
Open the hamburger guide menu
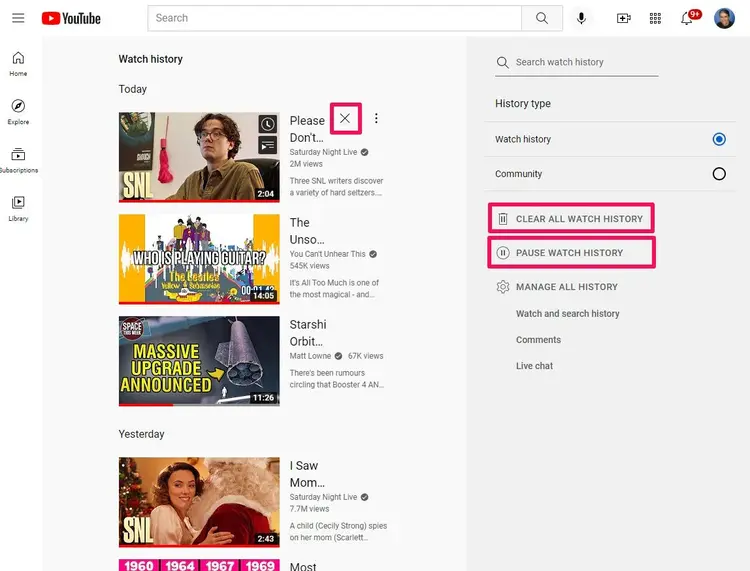coord(18,18)
